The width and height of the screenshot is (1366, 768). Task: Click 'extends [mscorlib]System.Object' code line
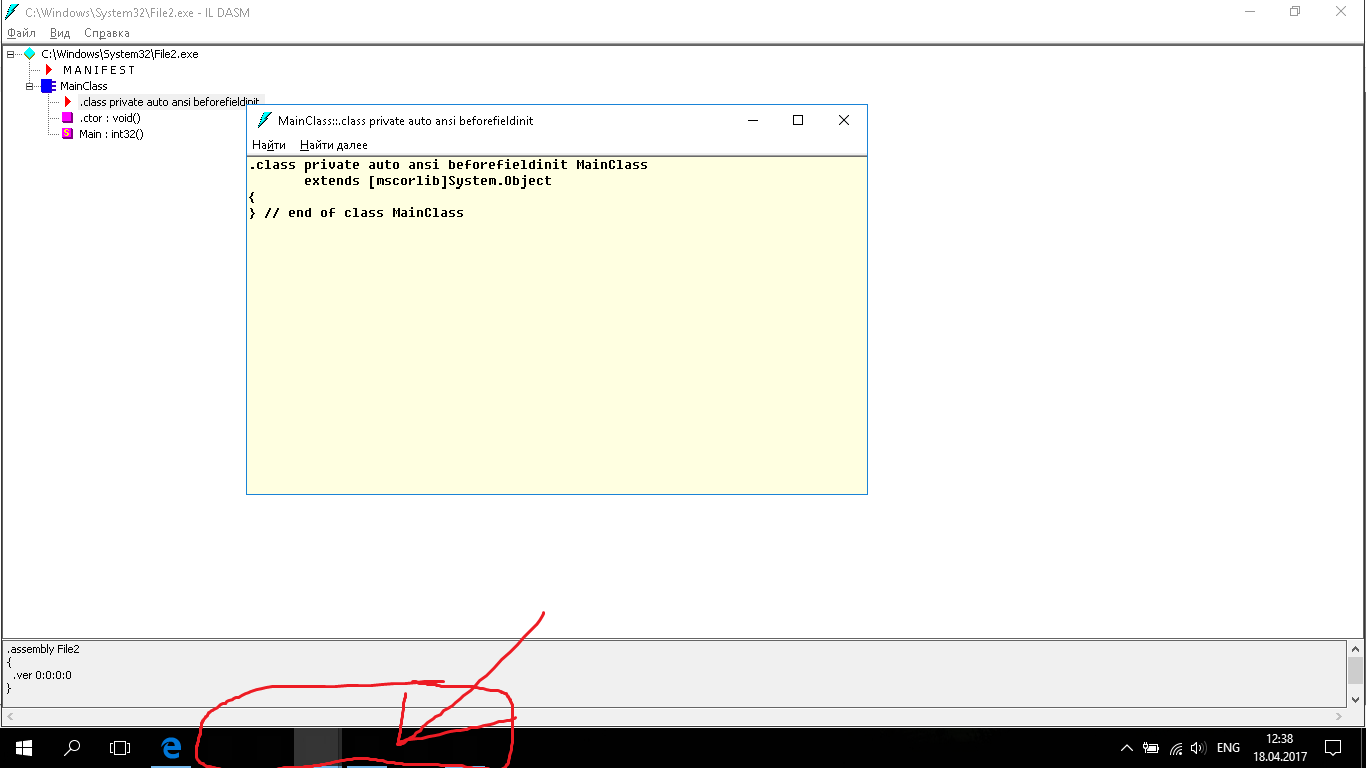tap(428, 181)
